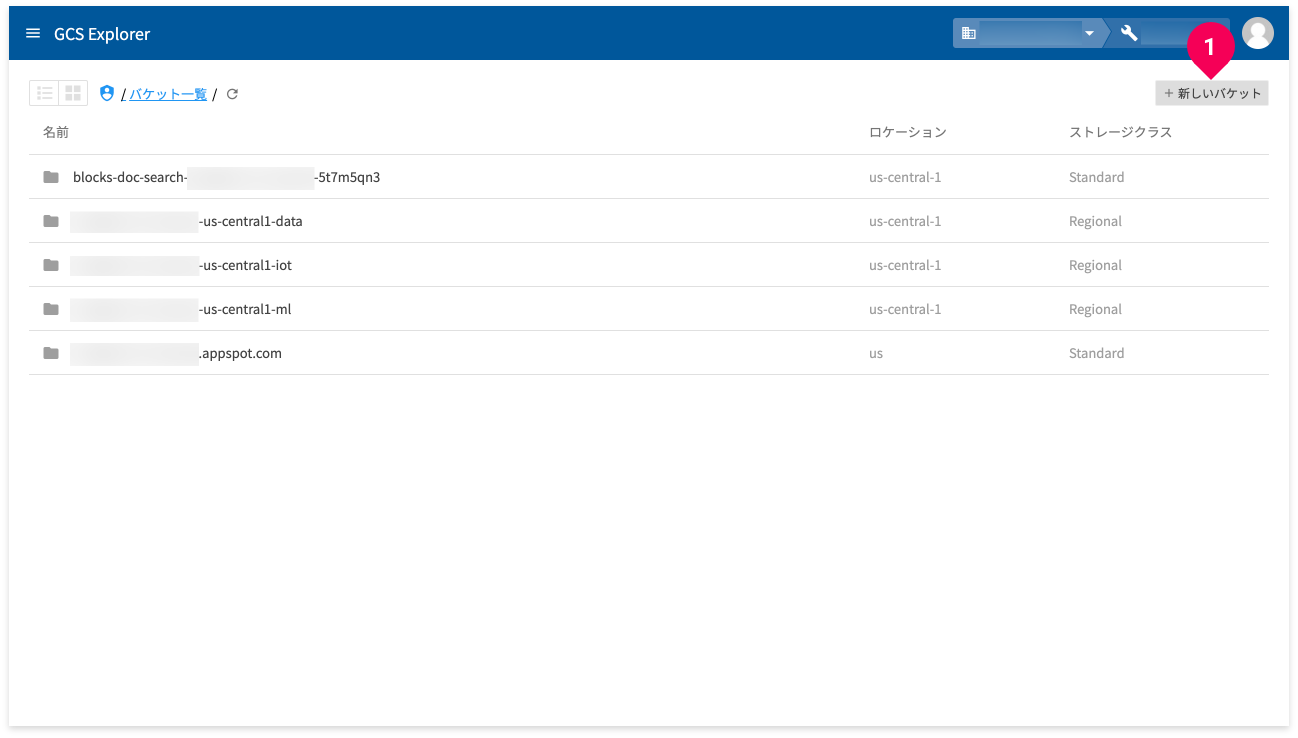Create a new bucket with 新しいバケット
Image resolution: width=1298 pixels, height=738 pixels.
click(x=1212, y=93)
